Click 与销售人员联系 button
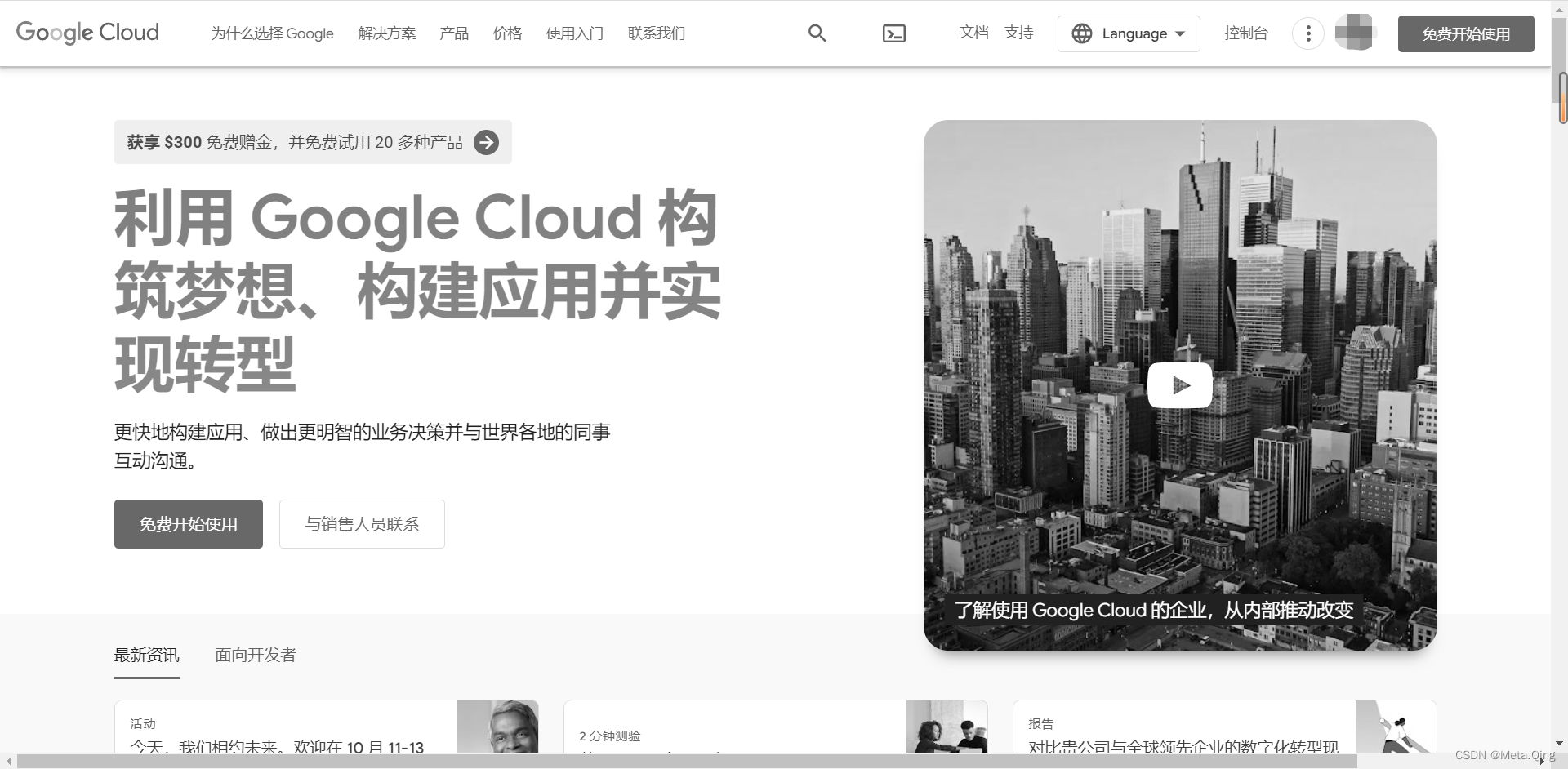The height and width of the screenshot is (769, 1568). 362,524
